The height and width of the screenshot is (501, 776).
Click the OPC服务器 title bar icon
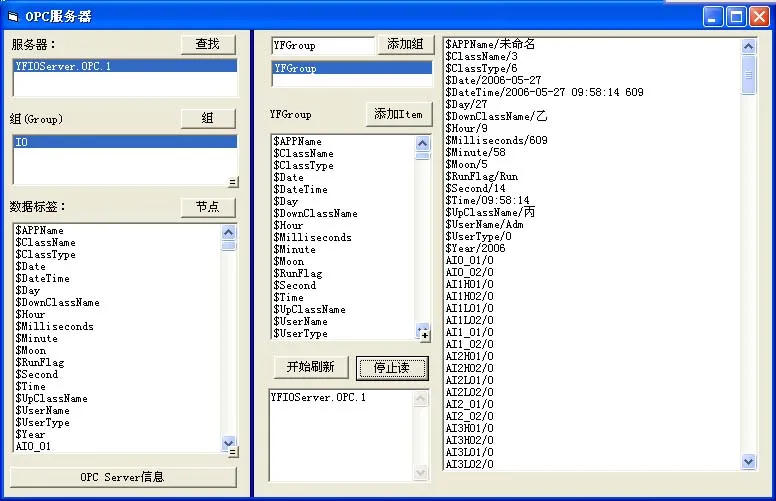(14, 17)
